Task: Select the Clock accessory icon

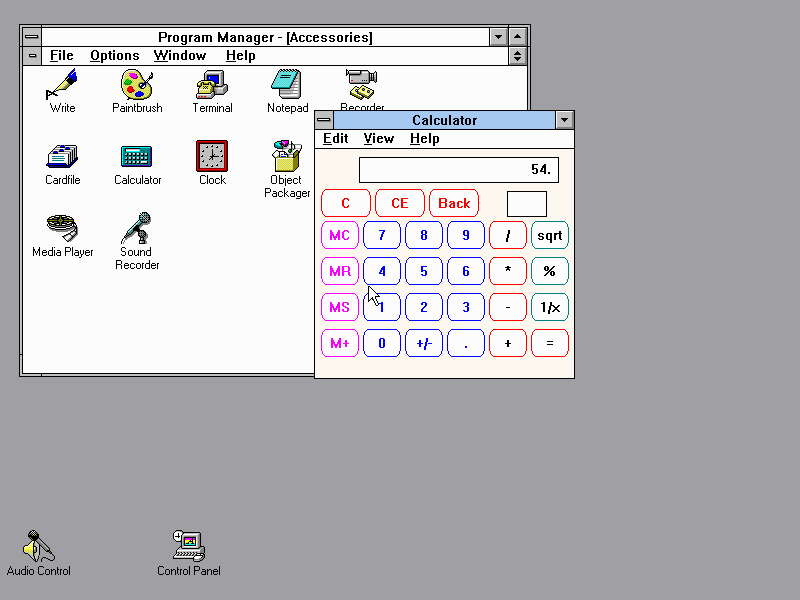Action: (x=212, y=157)
